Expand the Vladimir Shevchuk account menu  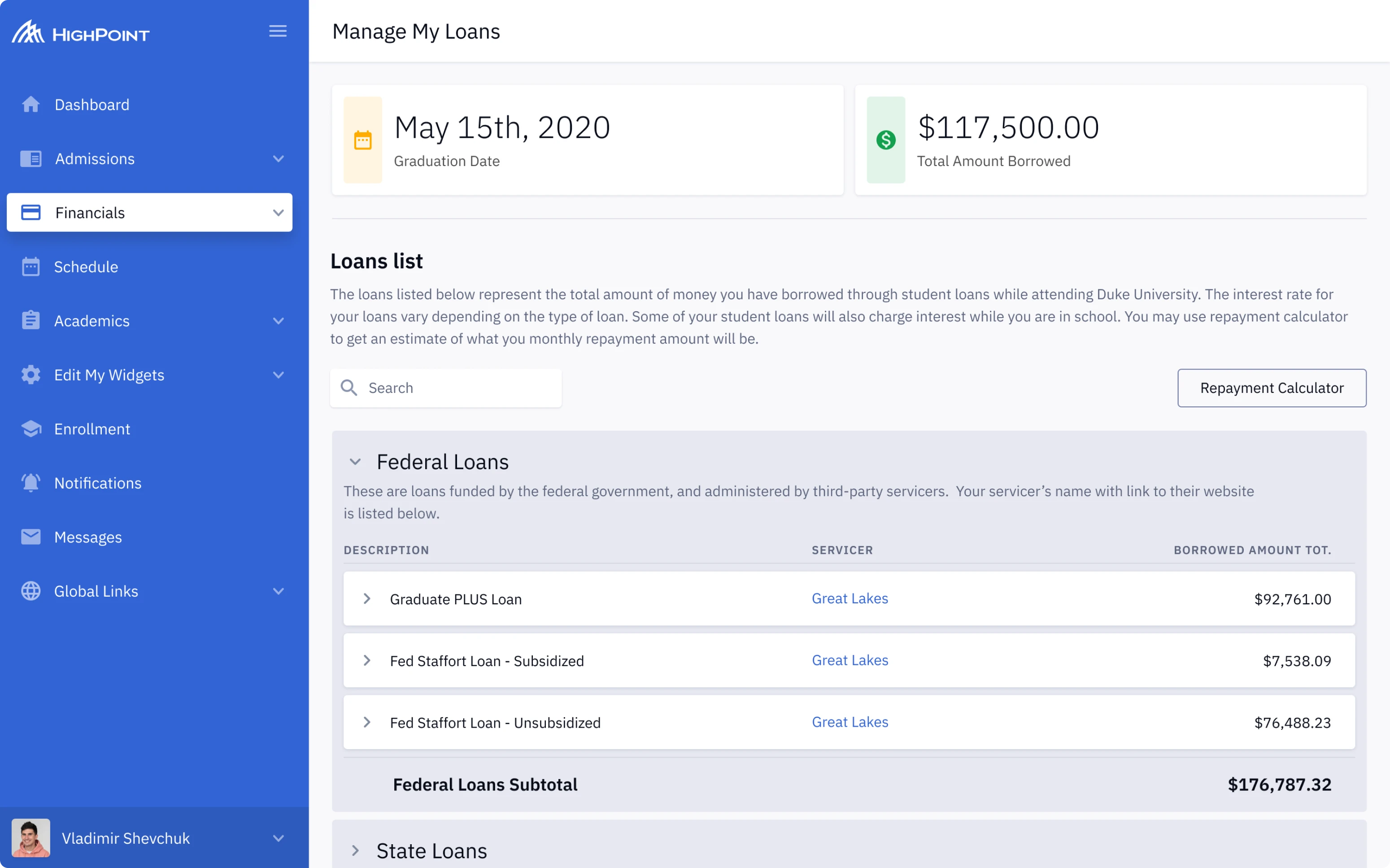click(279, 838)
